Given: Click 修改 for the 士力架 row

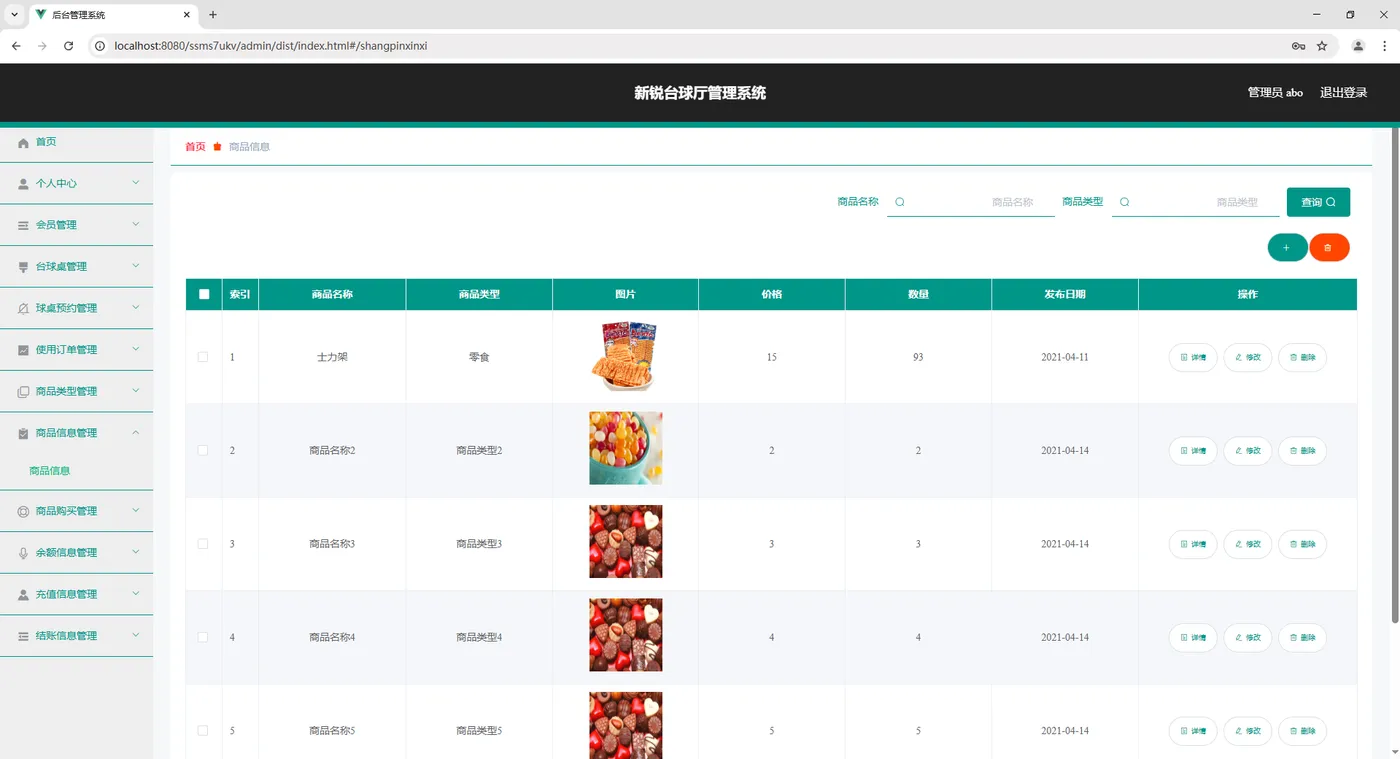Looking at the screenshot, I should (x=1248, y=357).
